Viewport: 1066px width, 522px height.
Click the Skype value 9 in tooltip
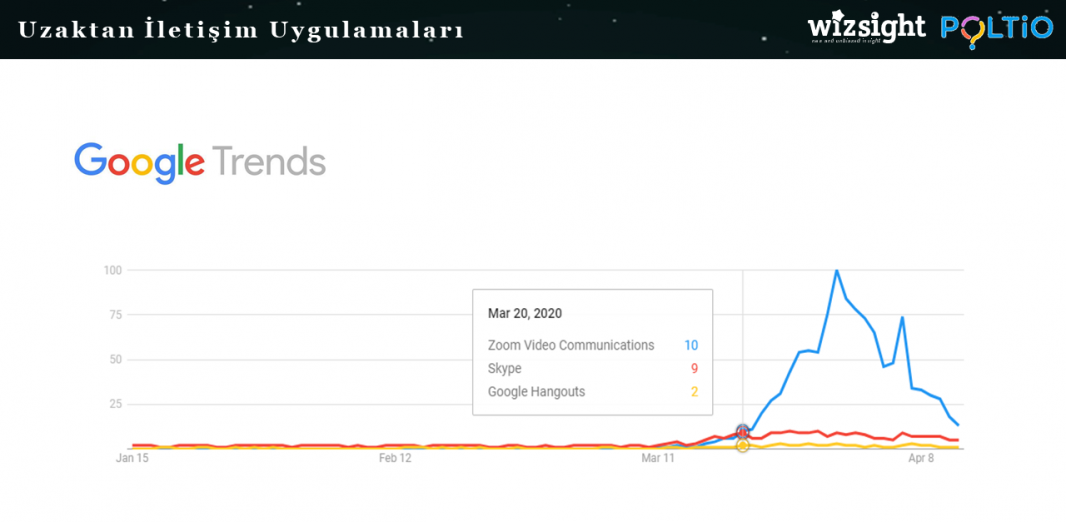[x=694, y=368]
